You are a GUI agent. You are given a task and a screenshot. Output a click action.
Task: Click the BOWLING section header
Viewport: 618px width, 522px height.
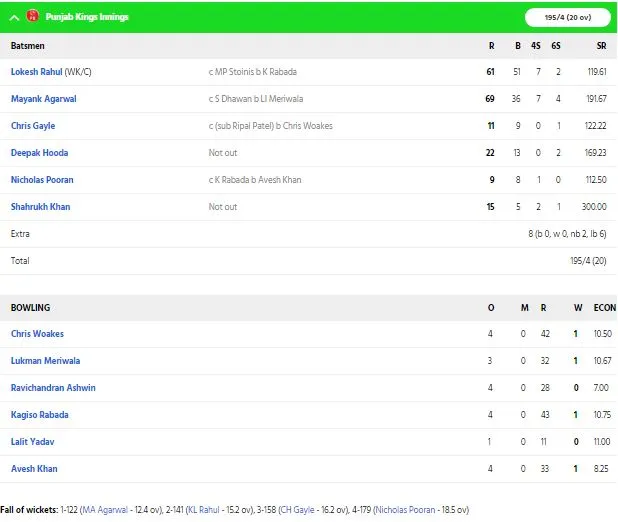30,308
